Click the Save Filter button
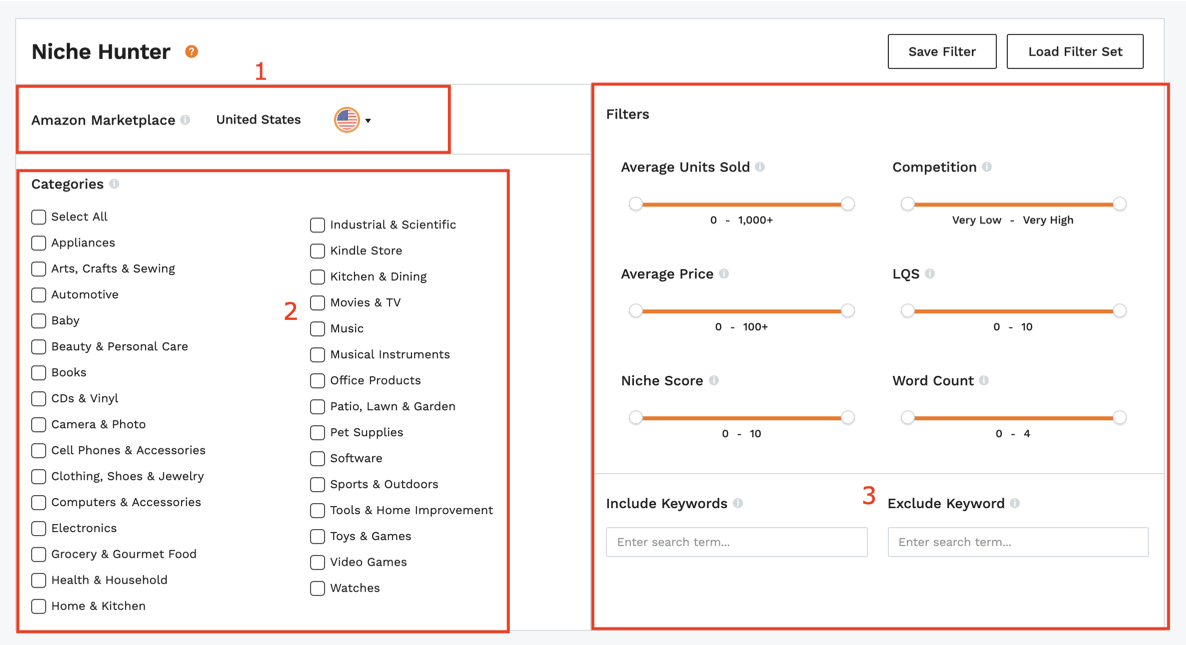 click(942, 51)
